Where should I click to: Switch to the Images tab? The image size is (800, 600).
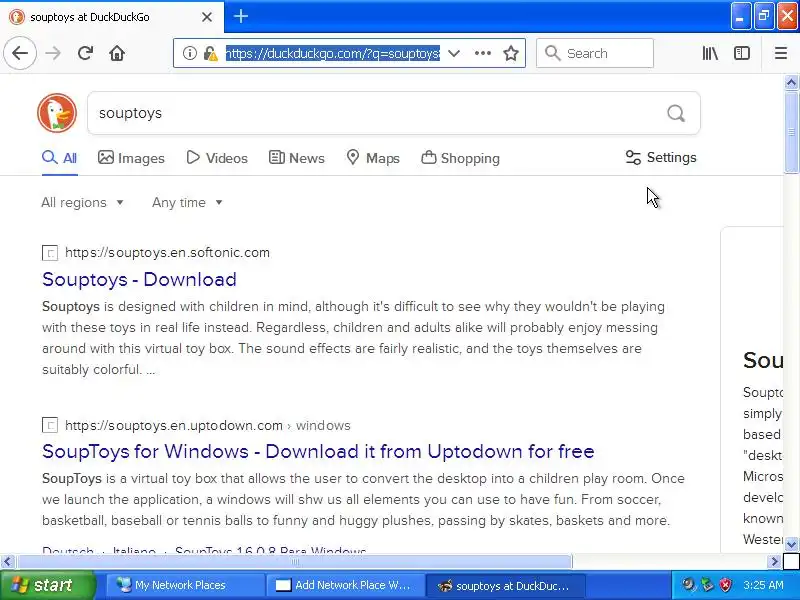tap(131, 158)
